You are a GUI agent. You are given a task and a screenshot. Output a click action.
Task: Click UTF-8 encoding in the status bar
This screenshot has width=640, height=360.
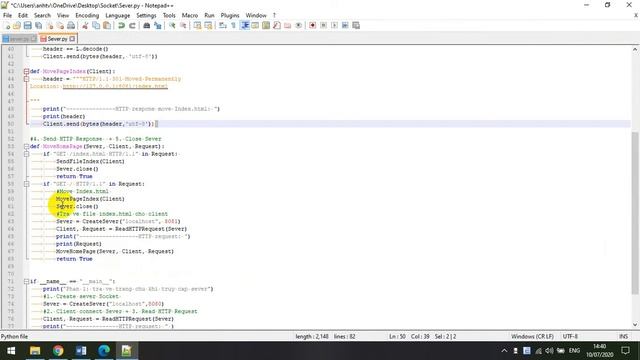570,336
